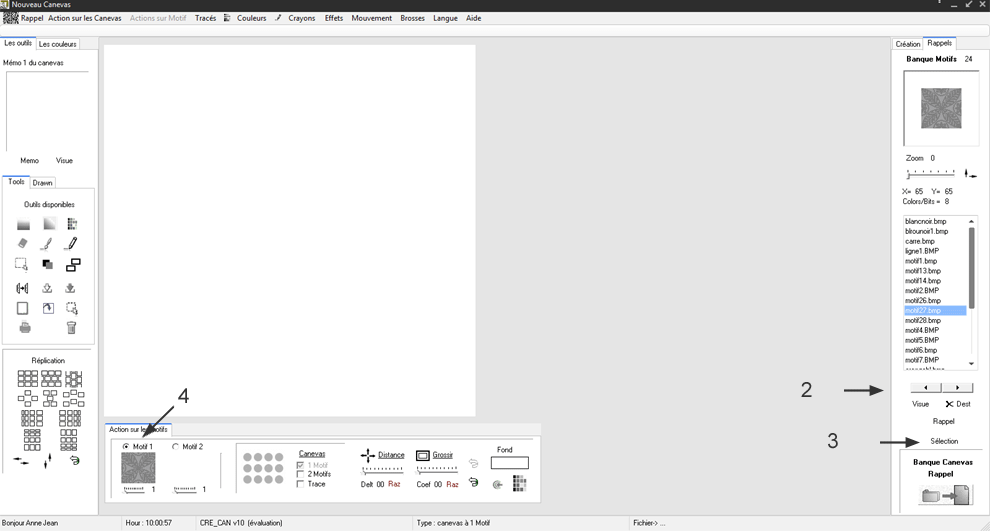
Task: Select the dotted rectangle selection tool
Action: [x=22, y=265]
